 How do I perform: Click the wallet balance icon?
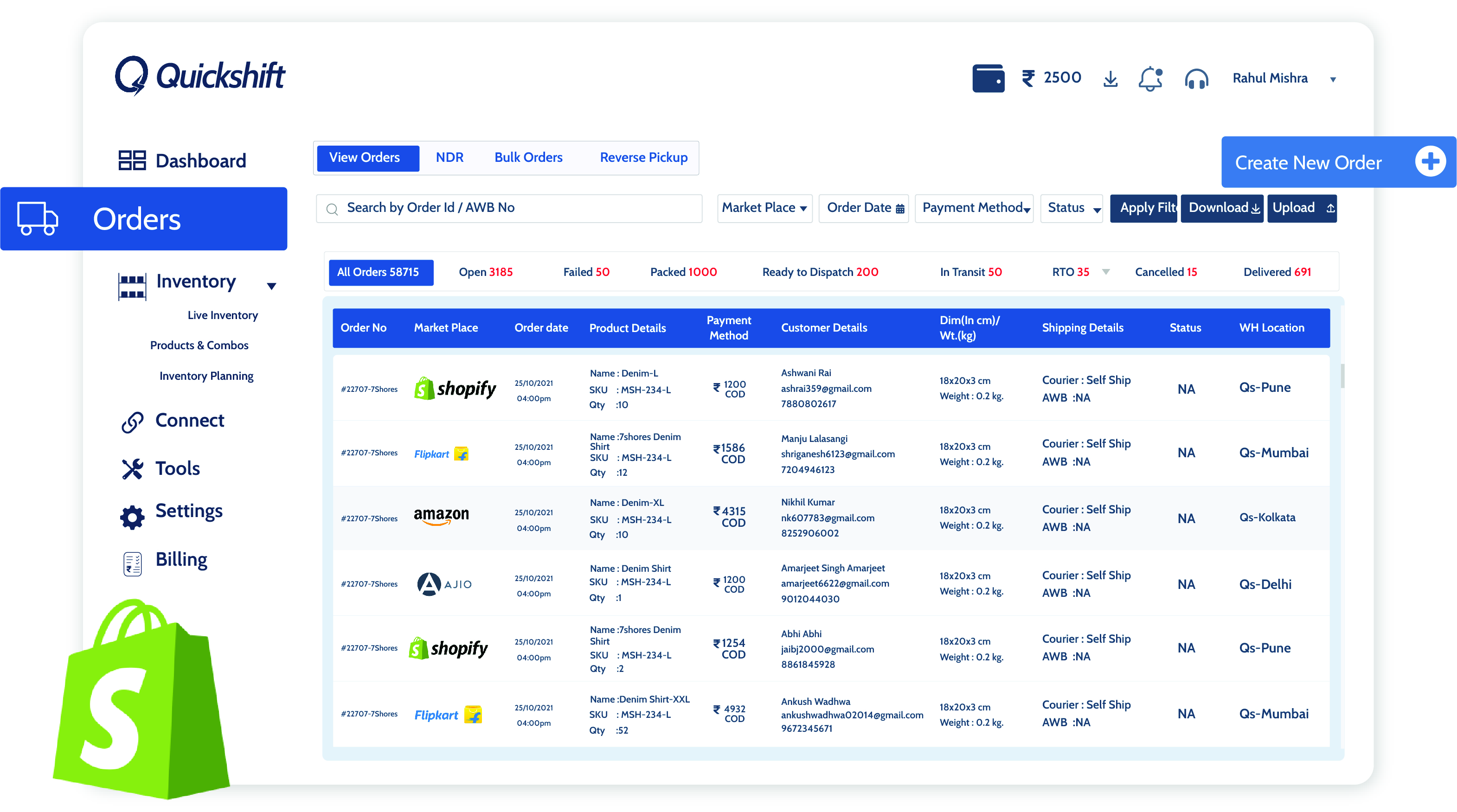pos(988,78)
